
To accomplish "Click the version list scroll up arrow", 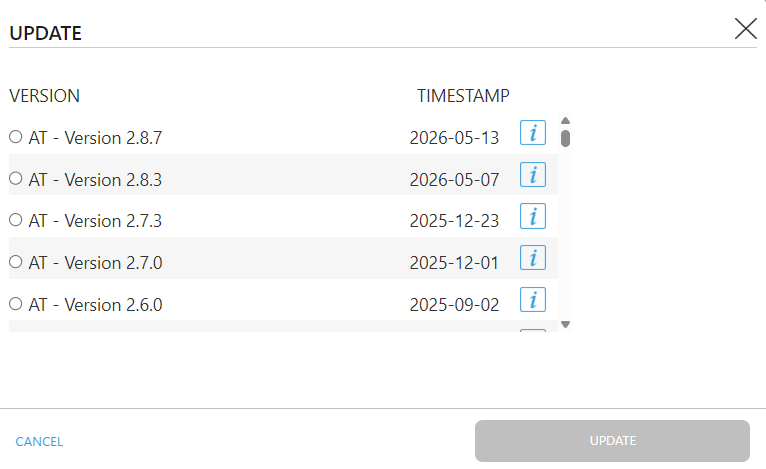I will tap(565, 121).
